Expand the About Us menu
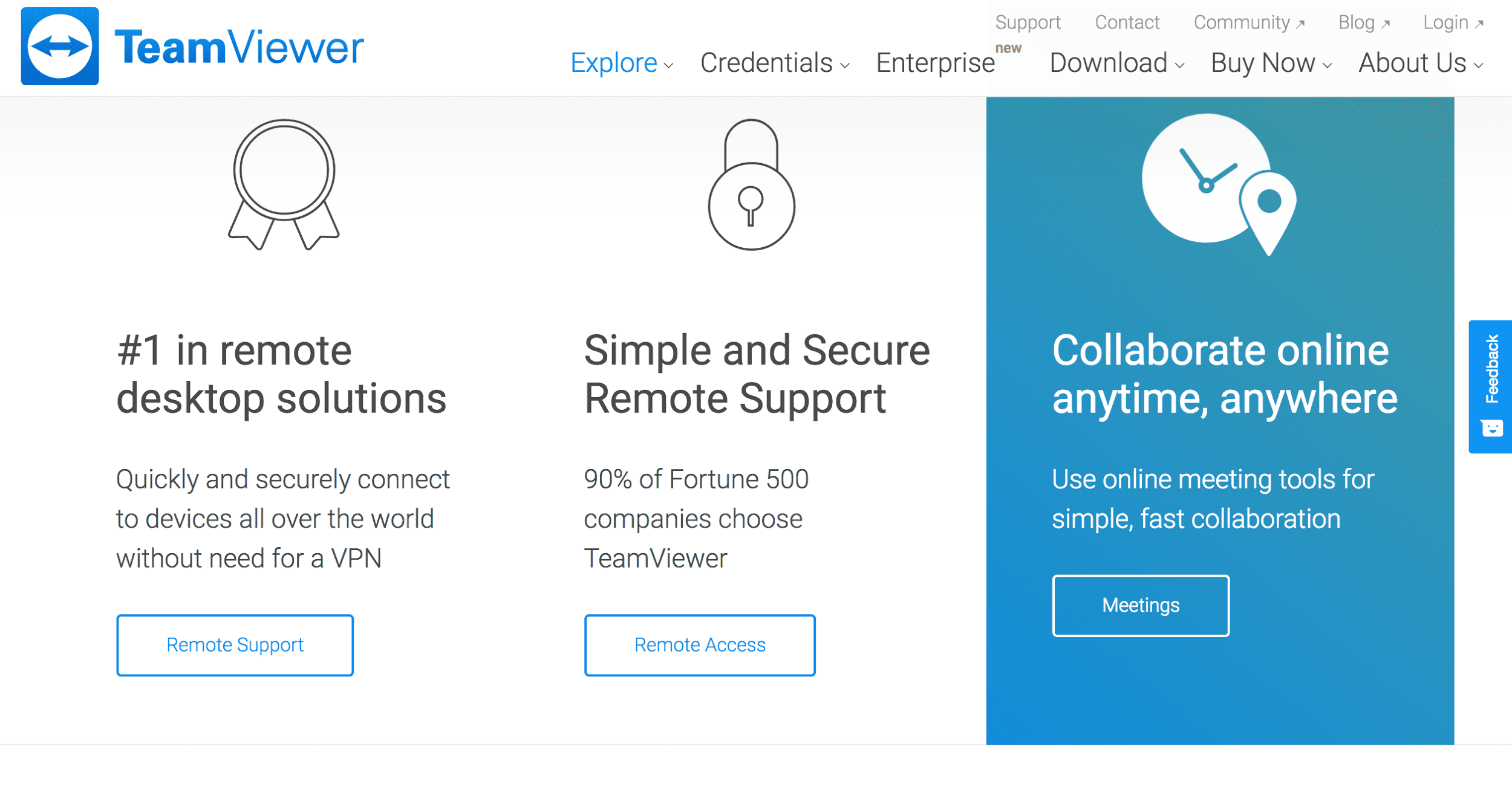1512x787 pixels. [1421, 63]
